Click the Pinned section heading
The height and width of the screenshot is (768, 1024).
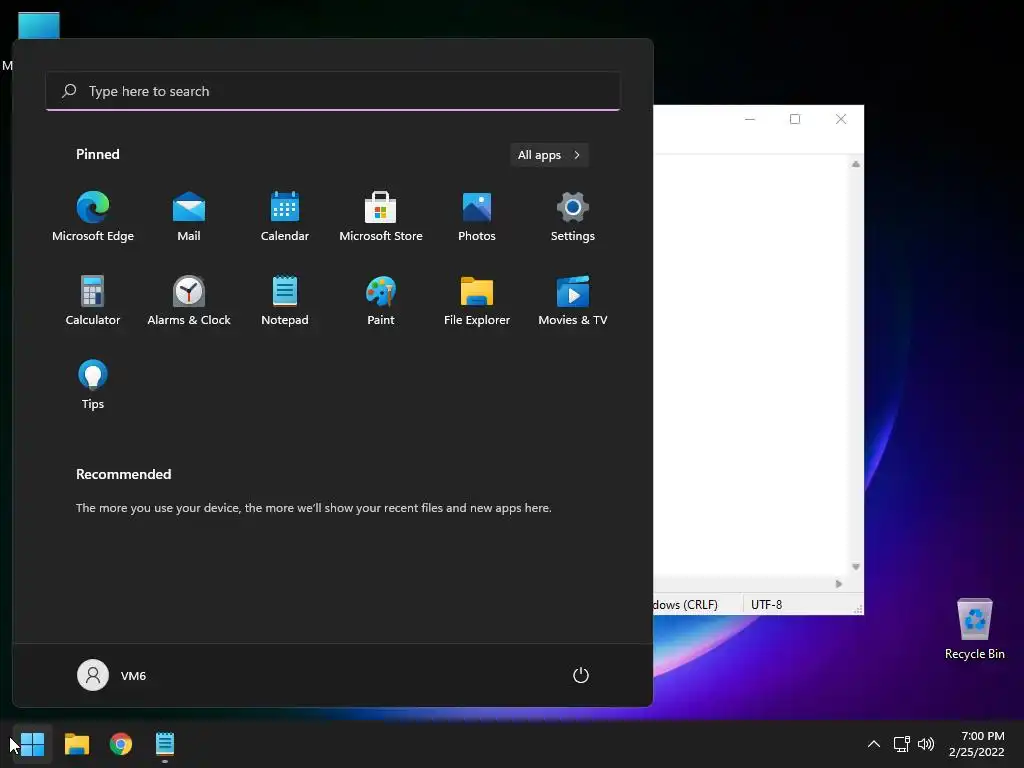[97, 154]
